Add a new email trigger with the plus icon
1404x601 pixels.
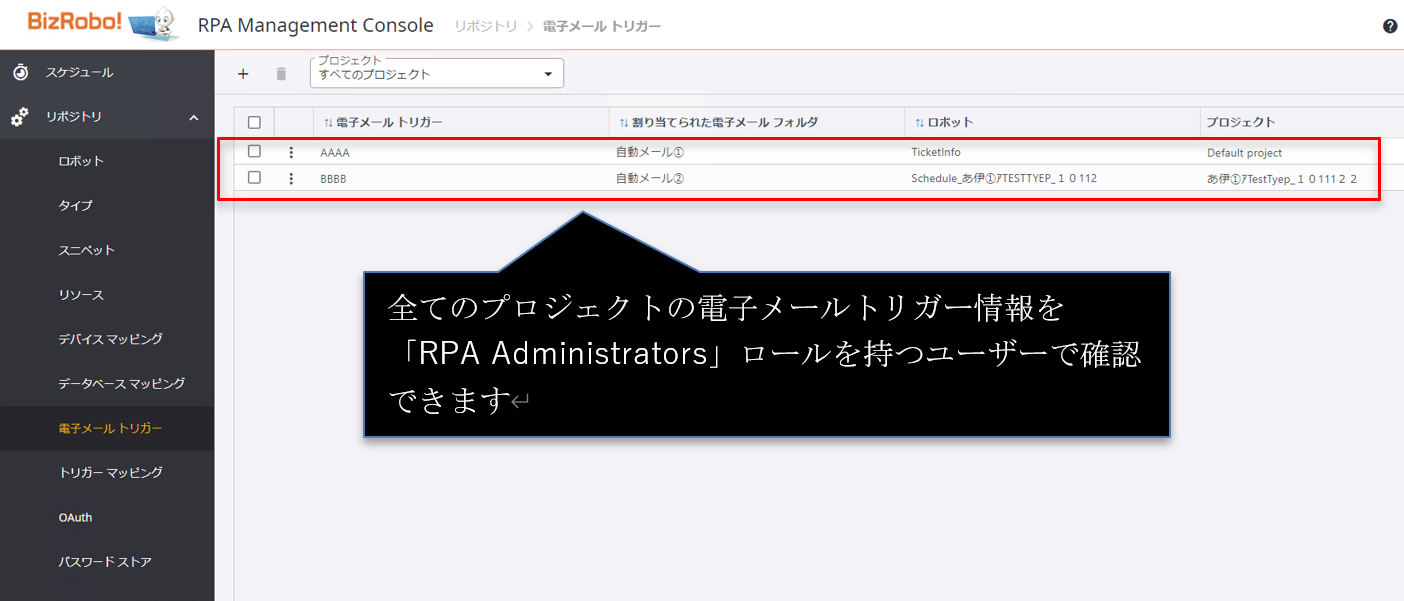click(243, 73)
